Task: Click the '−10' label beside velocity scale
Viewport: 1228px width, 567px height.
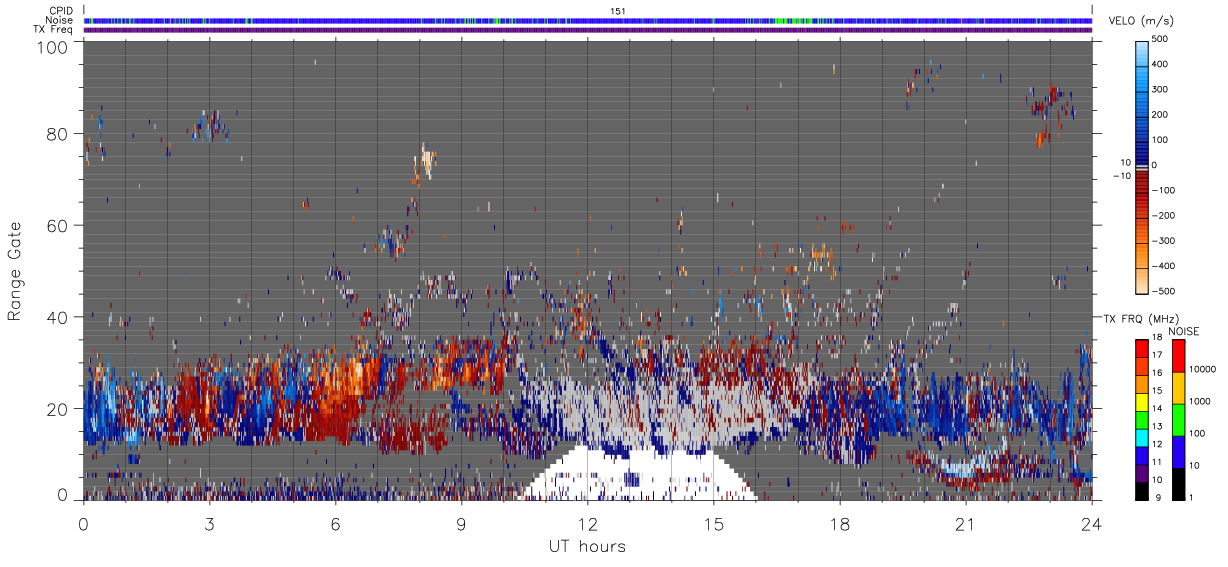Action: click(1121, 175)
